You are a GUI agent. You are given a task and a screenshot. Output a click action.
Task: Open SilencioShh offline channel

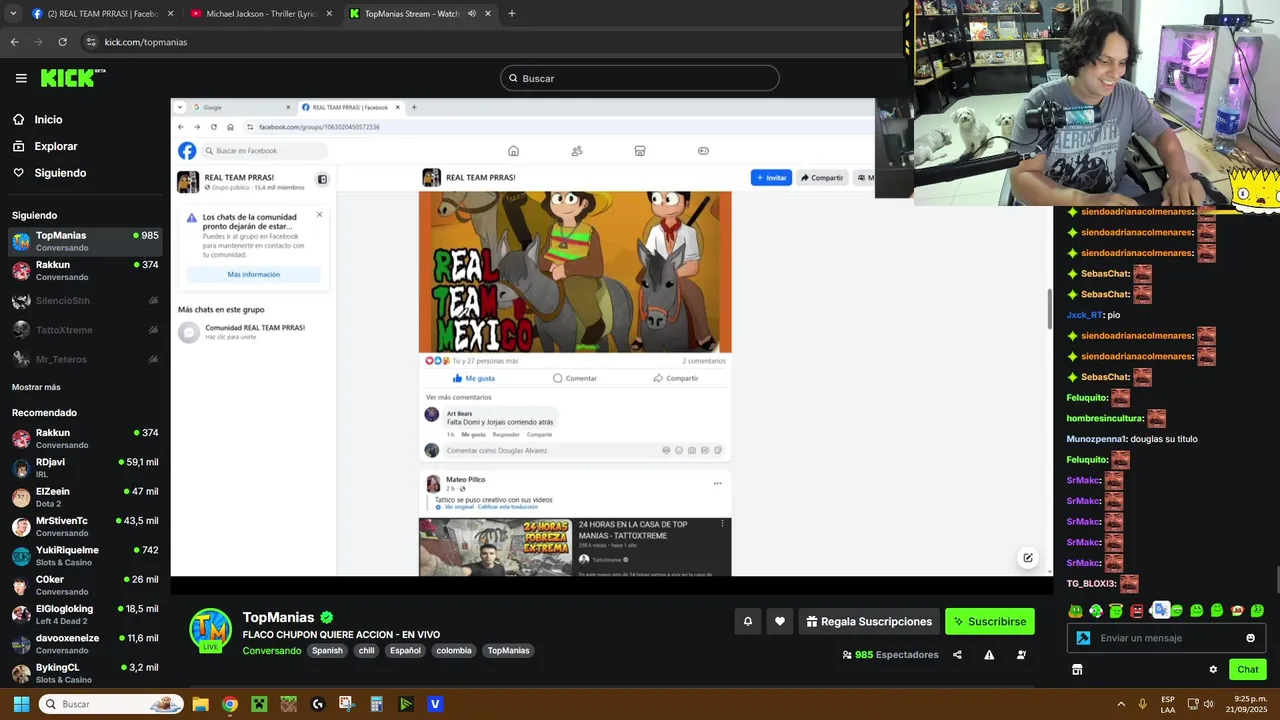[85, 301]
